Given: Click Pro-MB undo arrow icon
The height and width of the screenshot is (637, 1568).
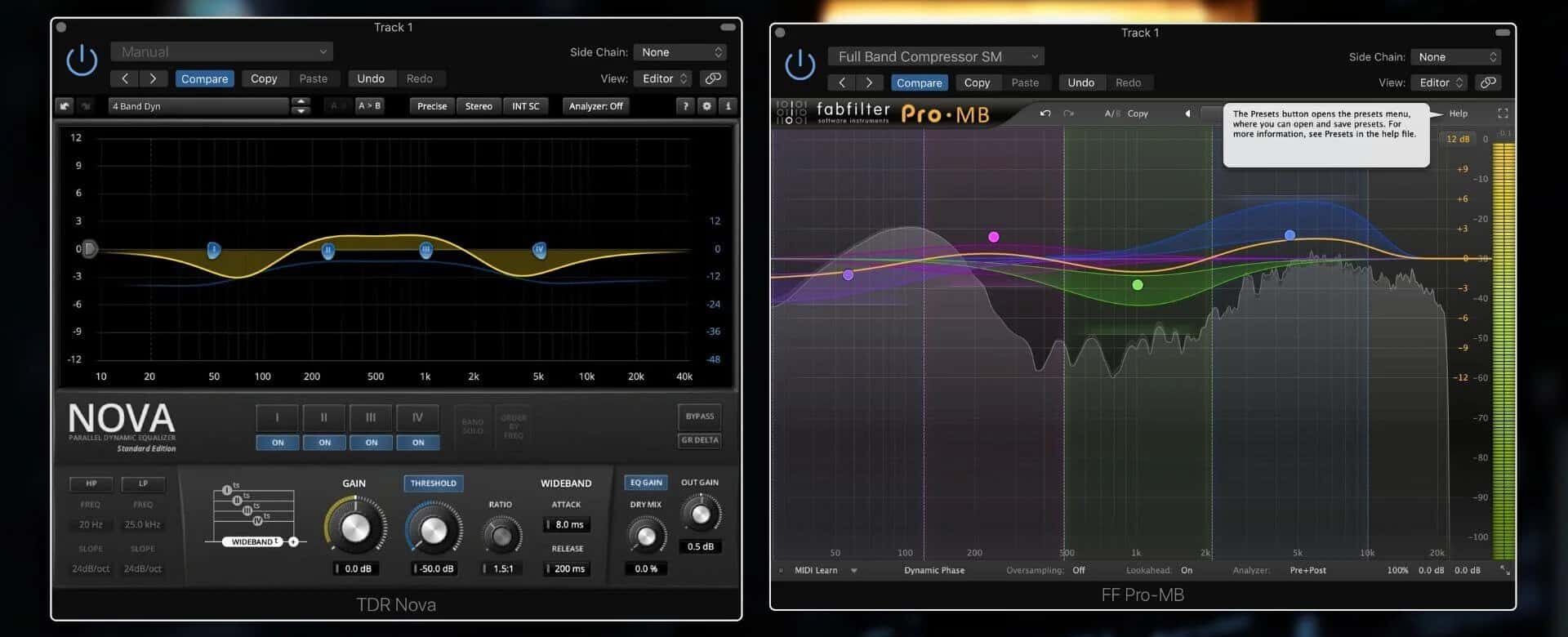Looking at the screenshot, I should pos(1045,114).
